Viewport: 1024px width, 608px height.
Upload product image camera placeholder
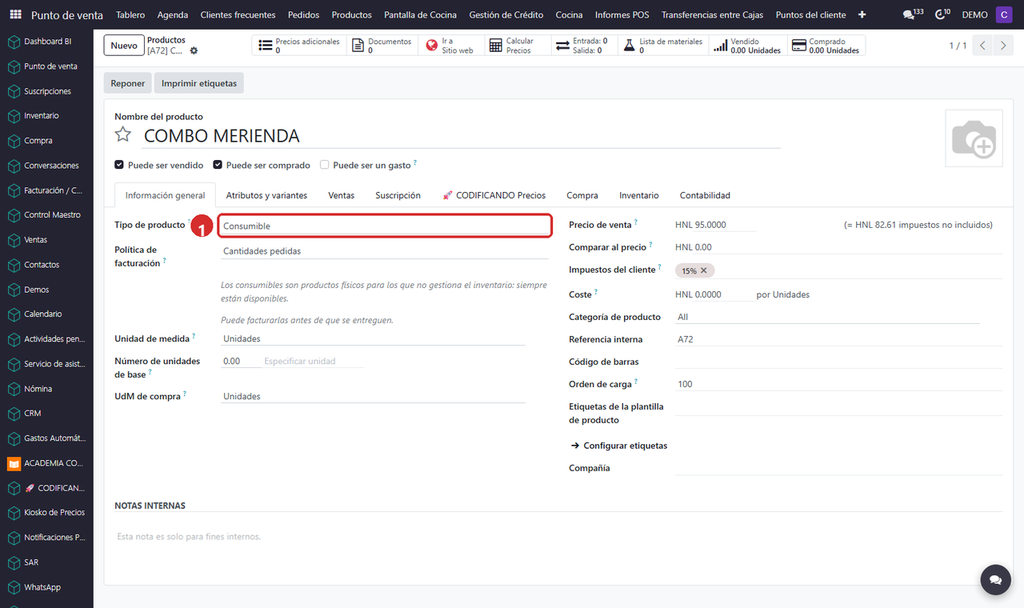coord(974,138)
